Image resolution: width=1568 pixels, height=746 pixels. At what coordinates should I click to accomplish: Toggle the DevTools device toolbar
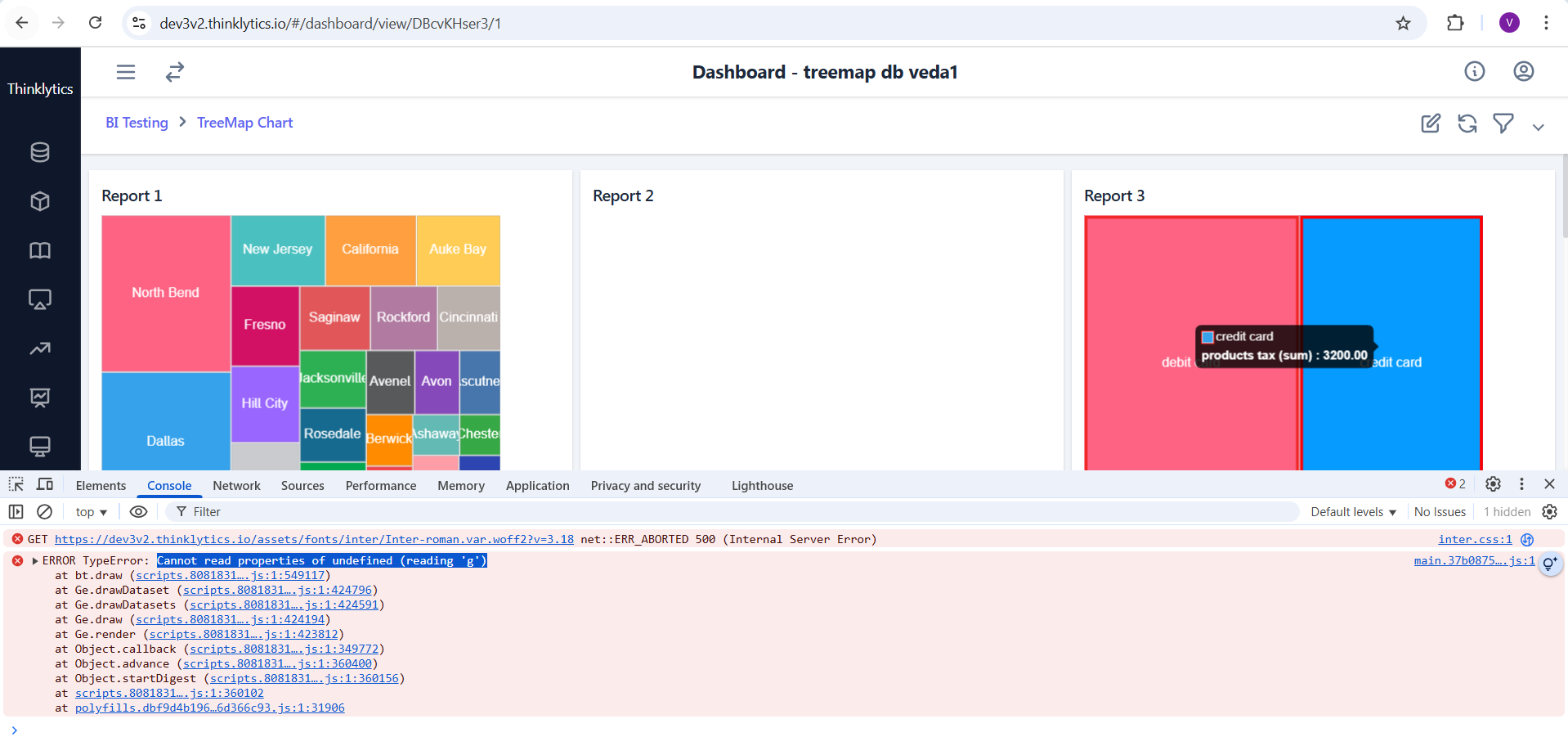(45, 484)
